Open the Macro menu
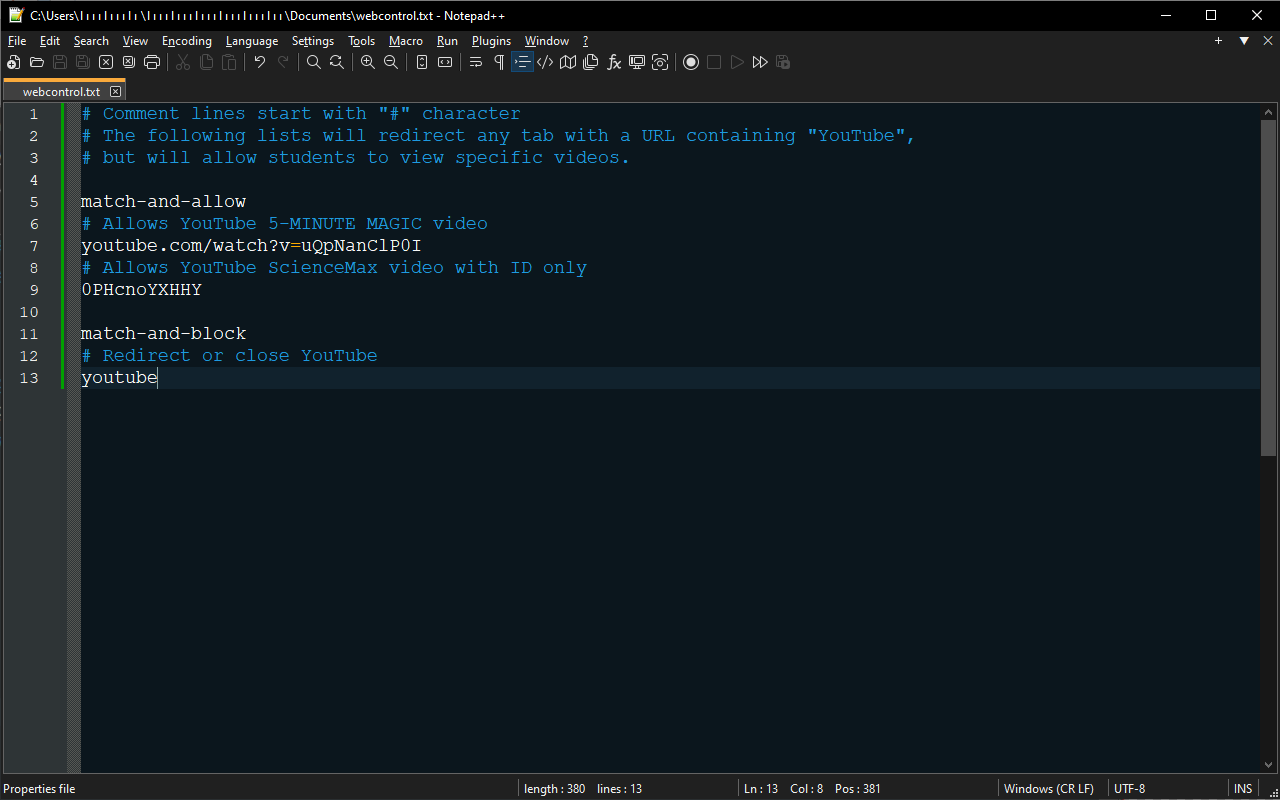Screen dimensions: 1280x800 coord(406,41)
